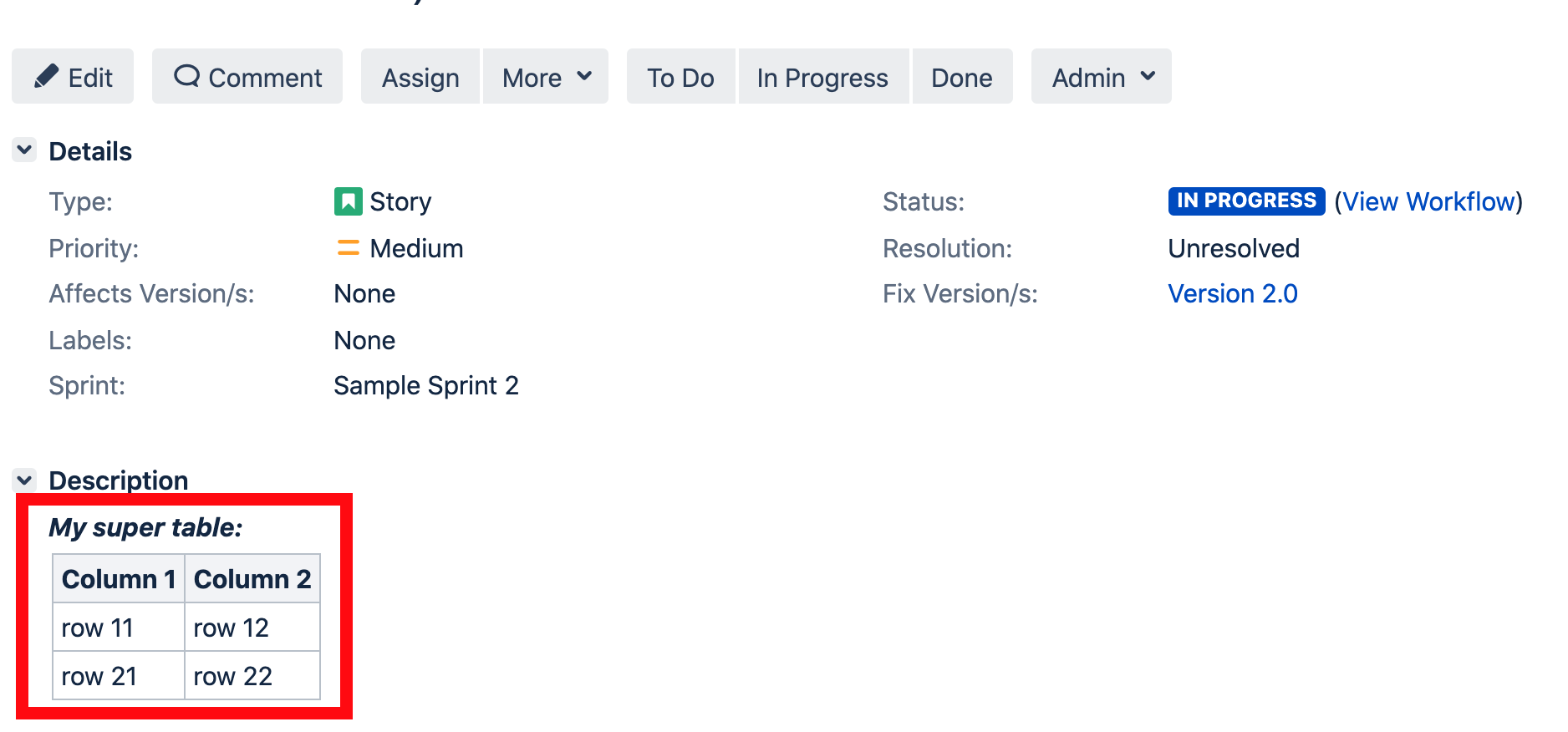Click the pencil Edit icon
The image size is (1568, 732).
click(x=46, y=76)
